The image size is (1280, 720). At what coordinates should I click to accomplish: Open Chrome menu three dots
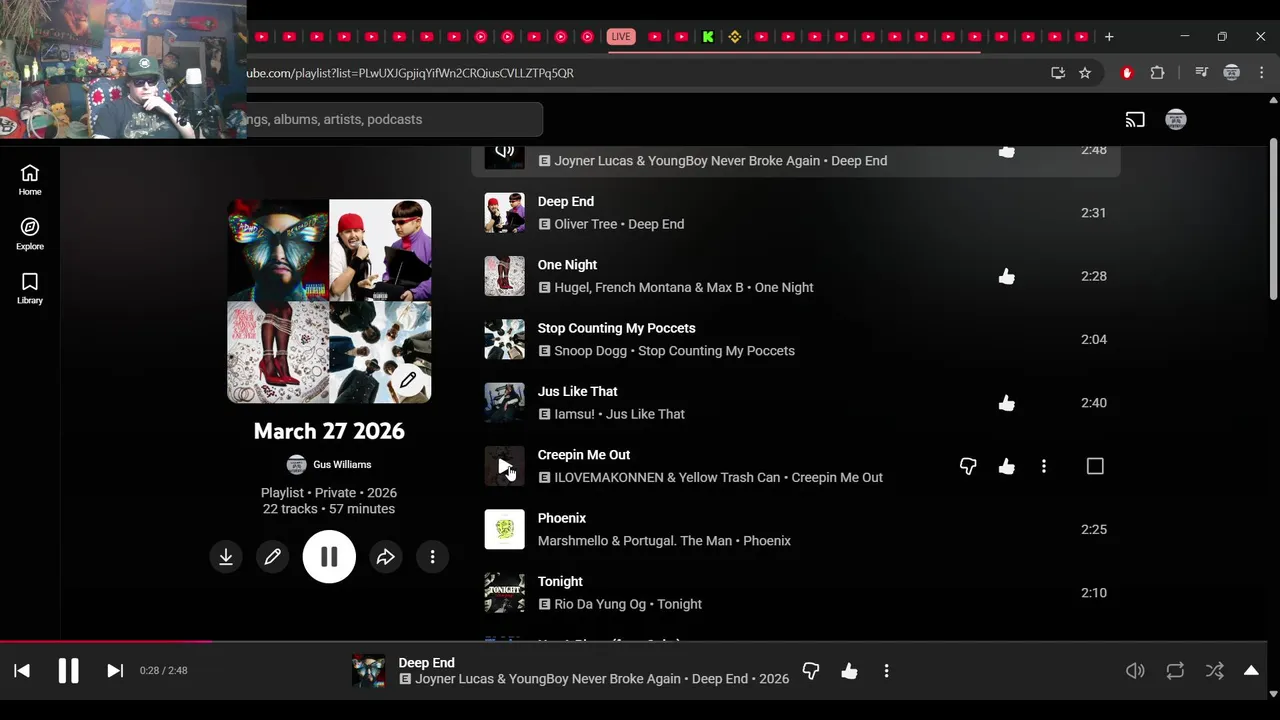[x=1262, y=73]
